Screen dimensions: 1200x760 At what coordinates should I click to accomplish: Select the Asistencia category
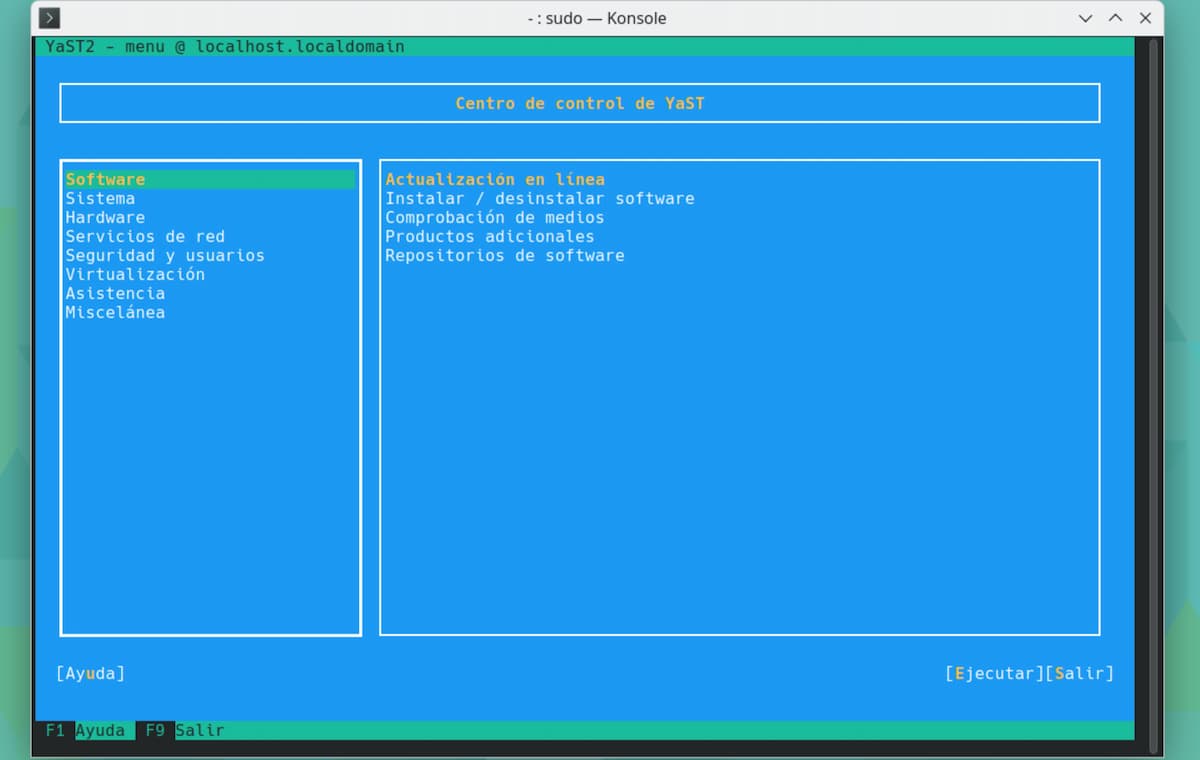(x=115, y=294)
